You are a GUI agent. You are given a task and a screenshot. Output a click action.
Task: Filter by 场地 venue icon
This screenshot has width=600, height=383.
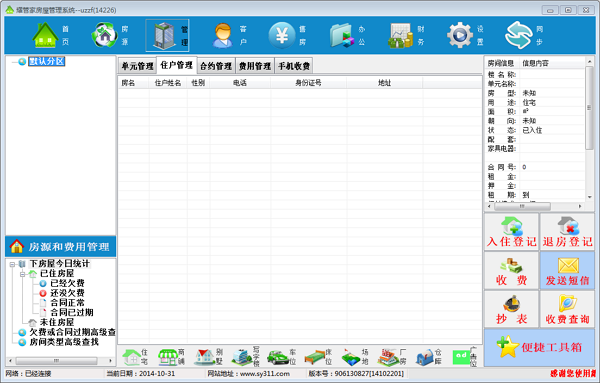click(x=355, y=357)
